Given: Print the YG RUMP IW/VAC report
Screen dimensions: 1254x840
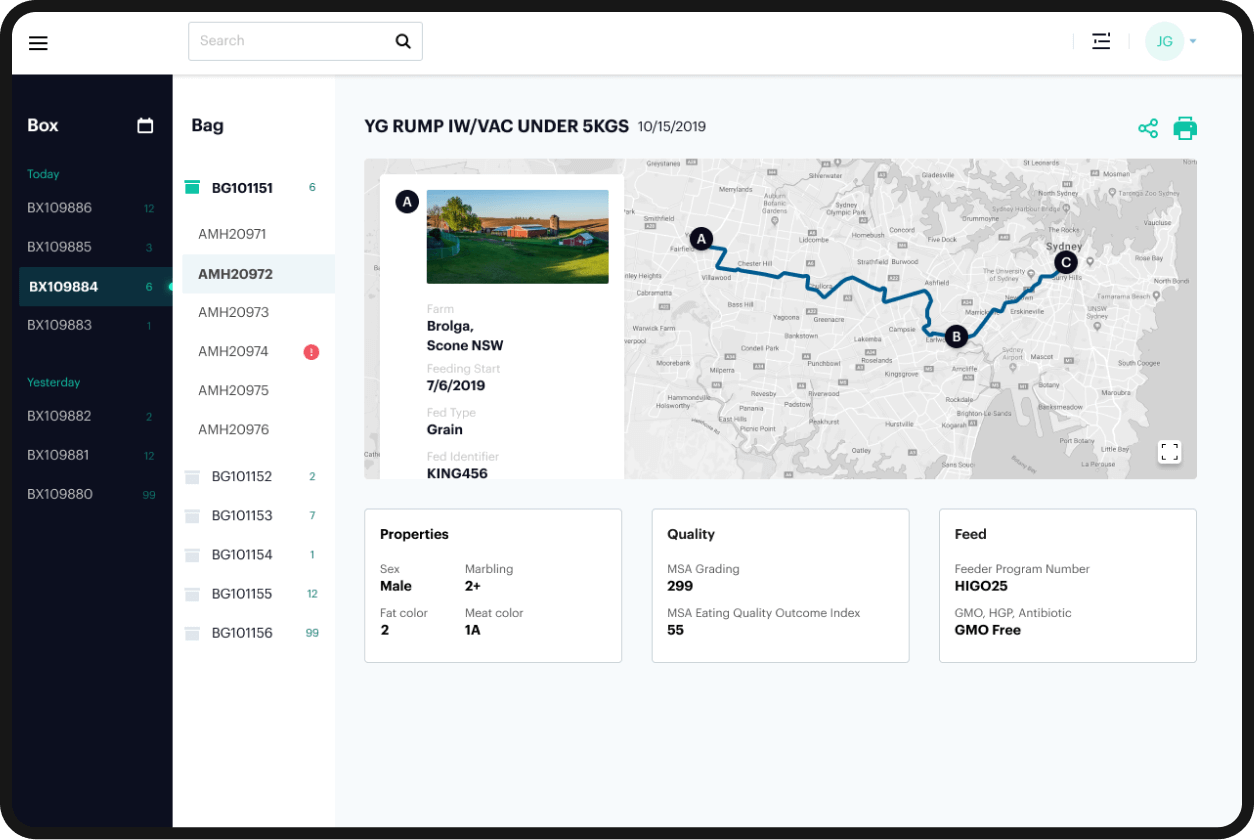Looking at the screenshot, I should point(1185,128).
